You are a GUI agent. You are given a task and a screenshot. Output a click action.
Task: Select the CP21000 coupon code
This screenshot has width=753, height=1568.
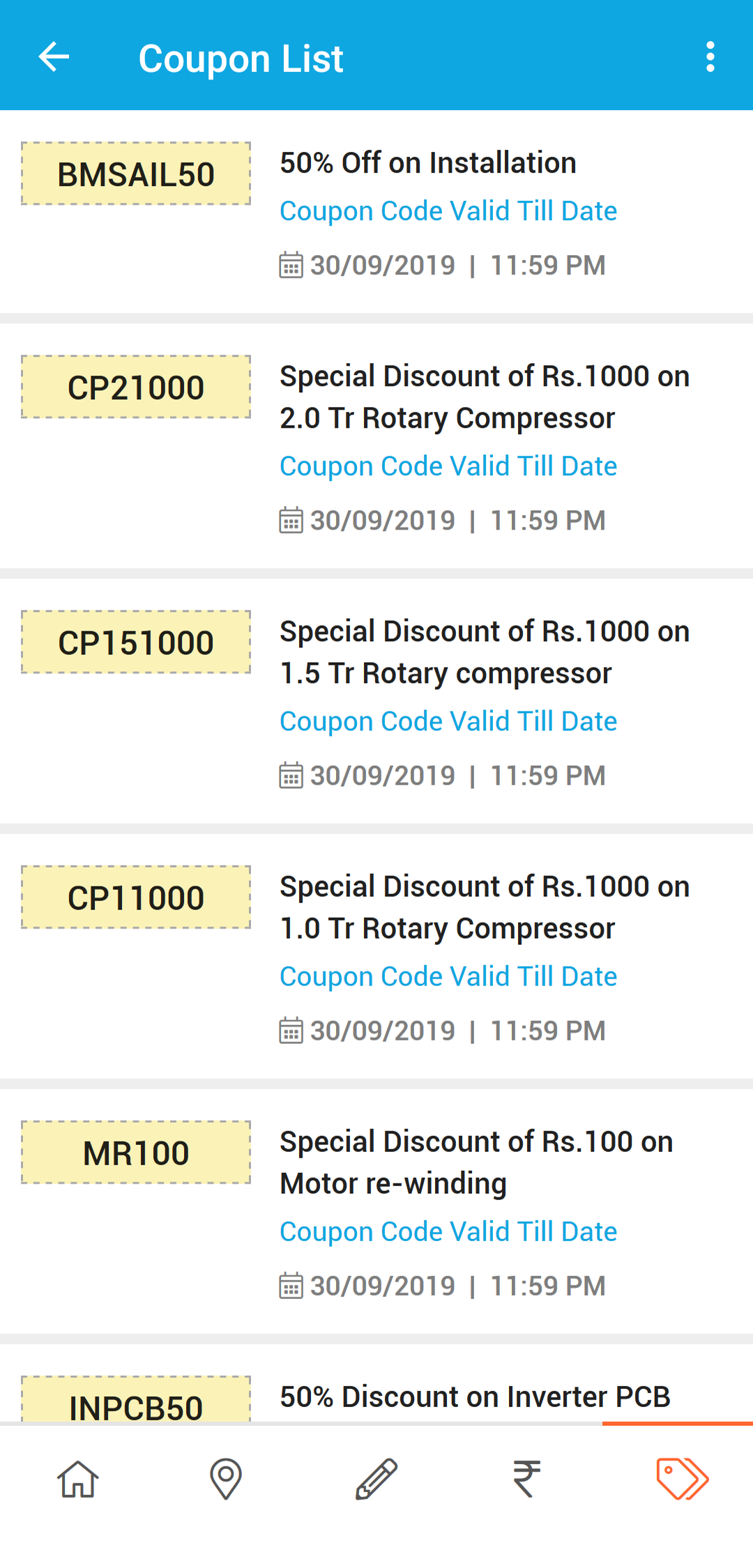pos(136,387)
